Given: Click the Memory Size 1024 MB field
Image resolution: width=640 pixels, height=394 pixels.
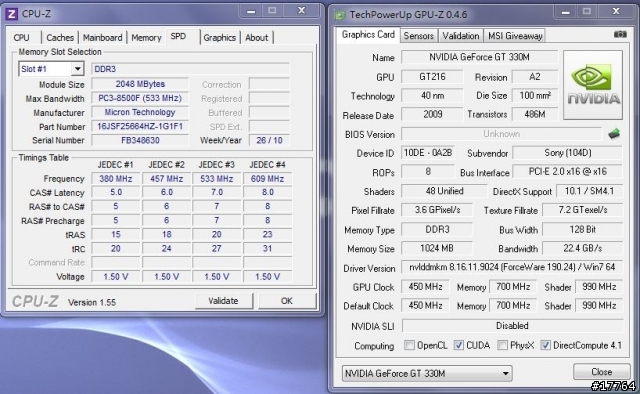Looking at the screenshot, I should (437, 248).
